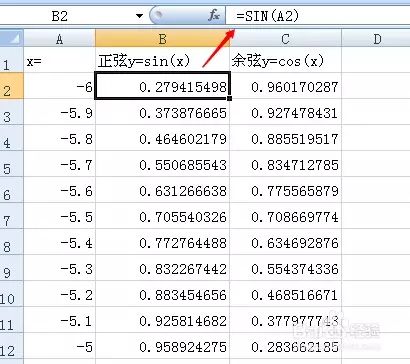
Task: Select row 9 header
Action: [11, 268]
